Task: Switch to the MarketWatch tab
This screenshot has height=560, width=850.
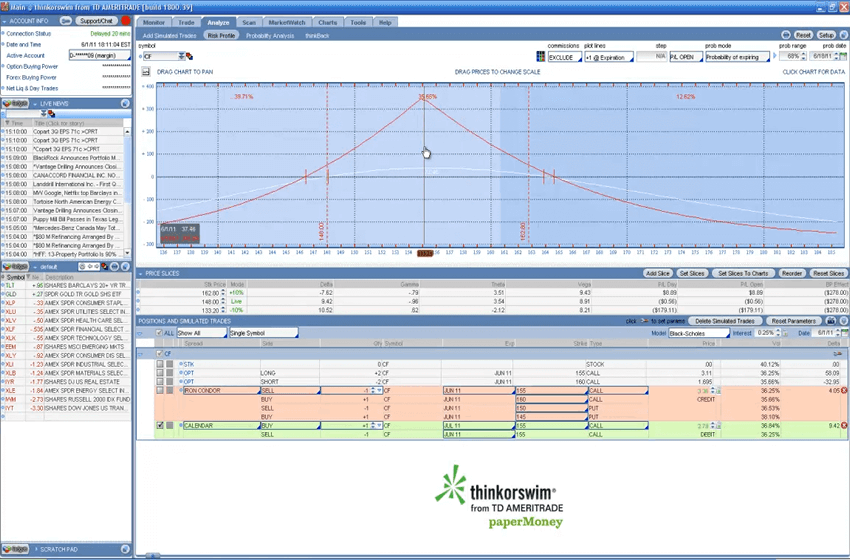Action: (287, 23)
